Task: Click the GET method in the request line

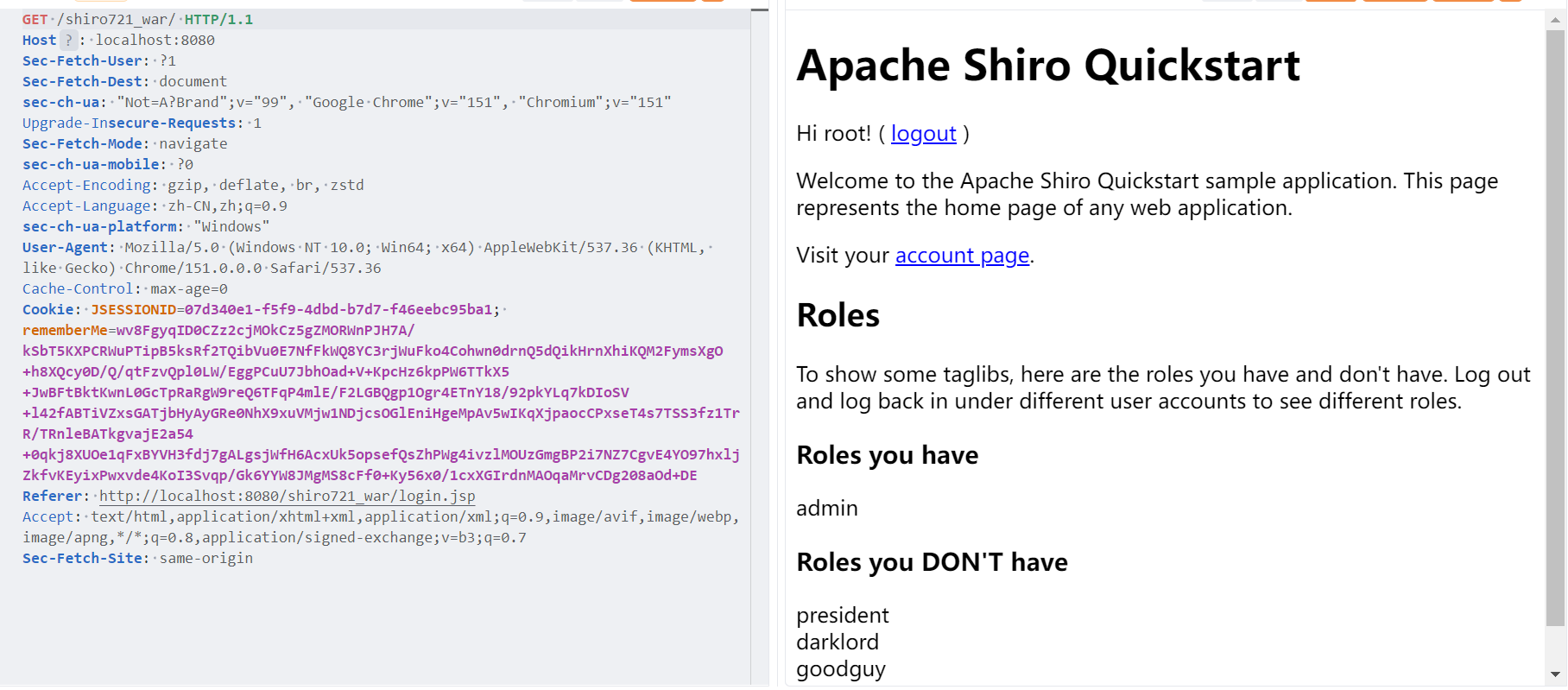Action: (x=35, y=20)
